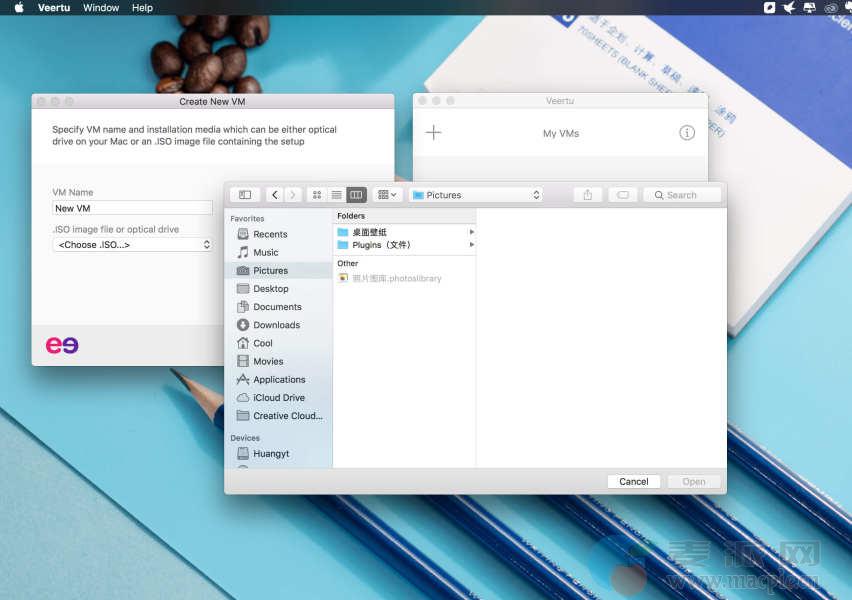Image resolution: width=852 pixels, height=600 pixels.
Task: Click the Cancel button
Action: tap(633, 481)
